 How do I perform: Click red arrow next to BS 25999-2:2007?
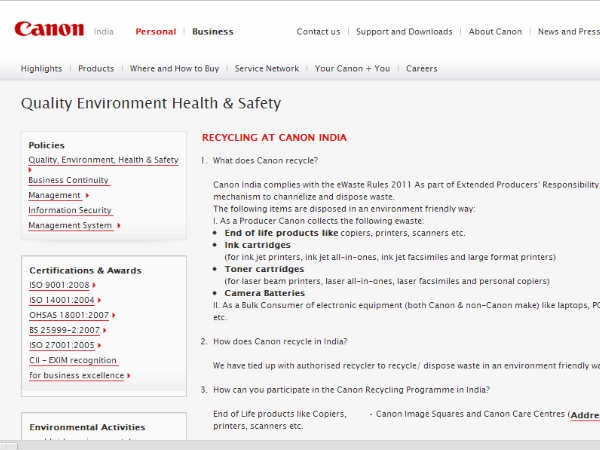[x=104, y=330]
